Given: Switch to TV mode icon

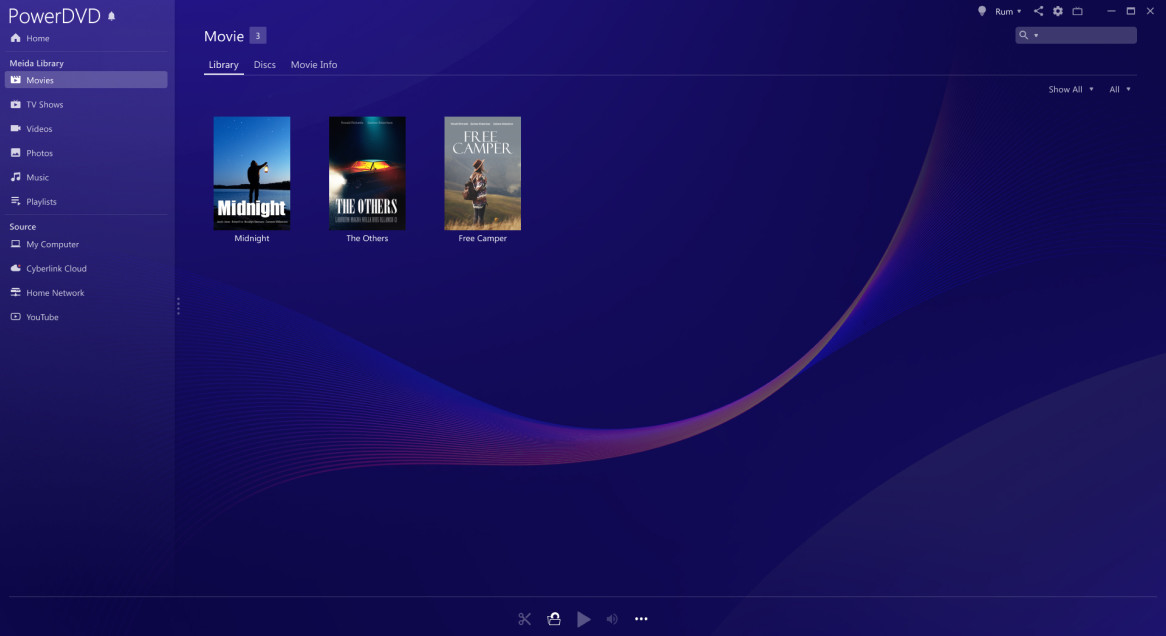Looking at the screenshot, I should tap(1077, 11).
